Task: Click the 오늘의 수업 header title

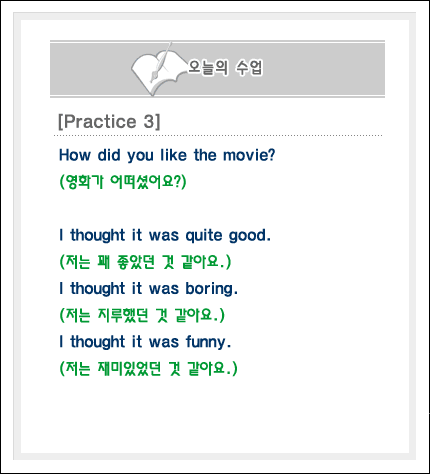Action: point(226,68)
